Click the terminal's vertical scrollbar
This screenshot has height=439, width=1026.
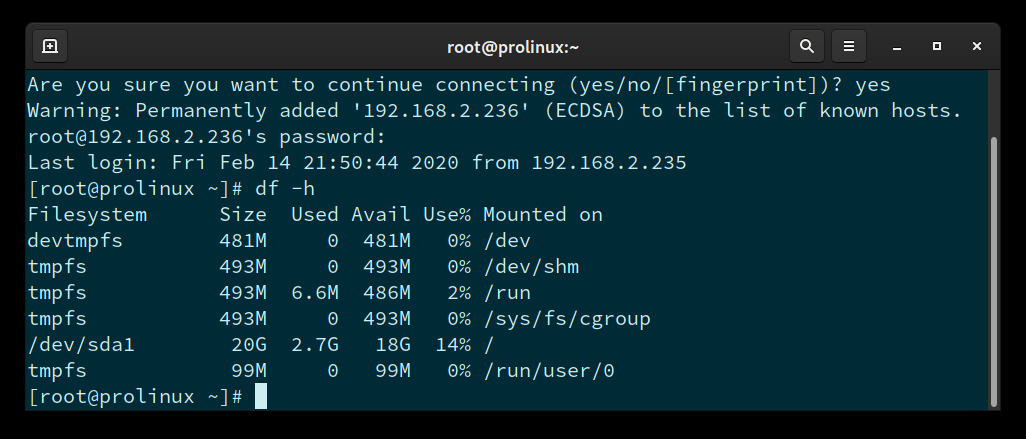[993, 270]
